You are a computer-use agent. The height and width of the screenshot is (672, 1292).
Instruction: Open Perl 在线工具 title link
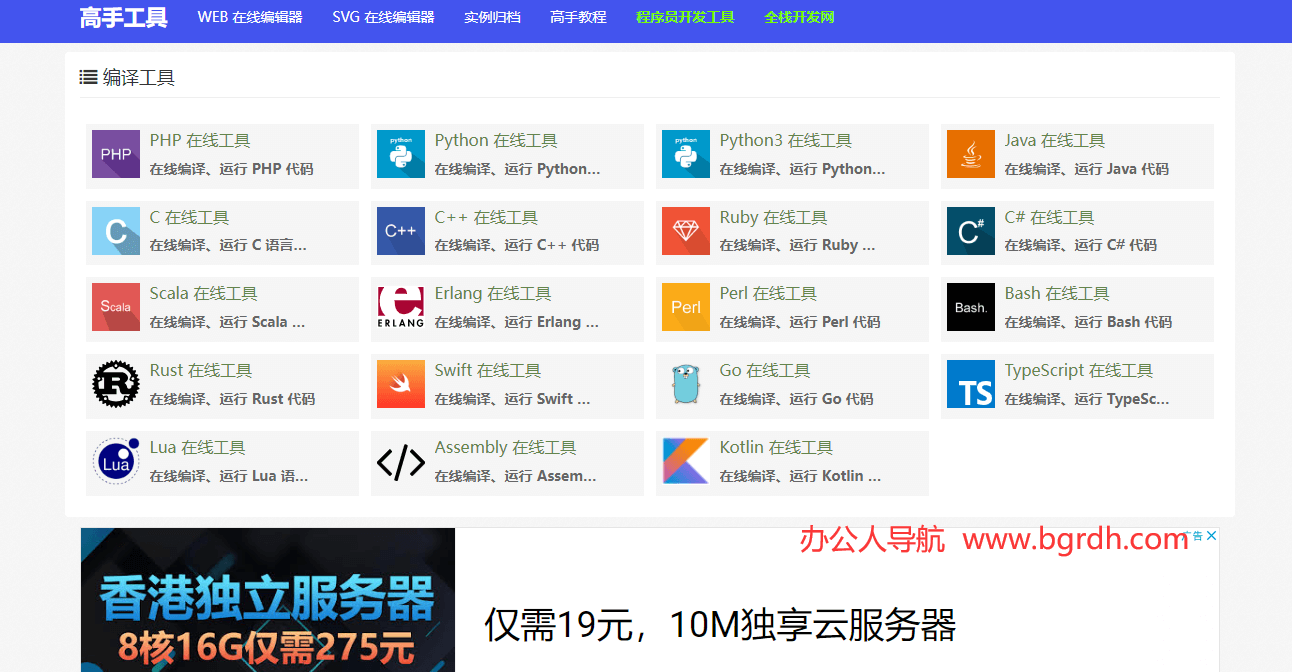(x=768, y=294)
